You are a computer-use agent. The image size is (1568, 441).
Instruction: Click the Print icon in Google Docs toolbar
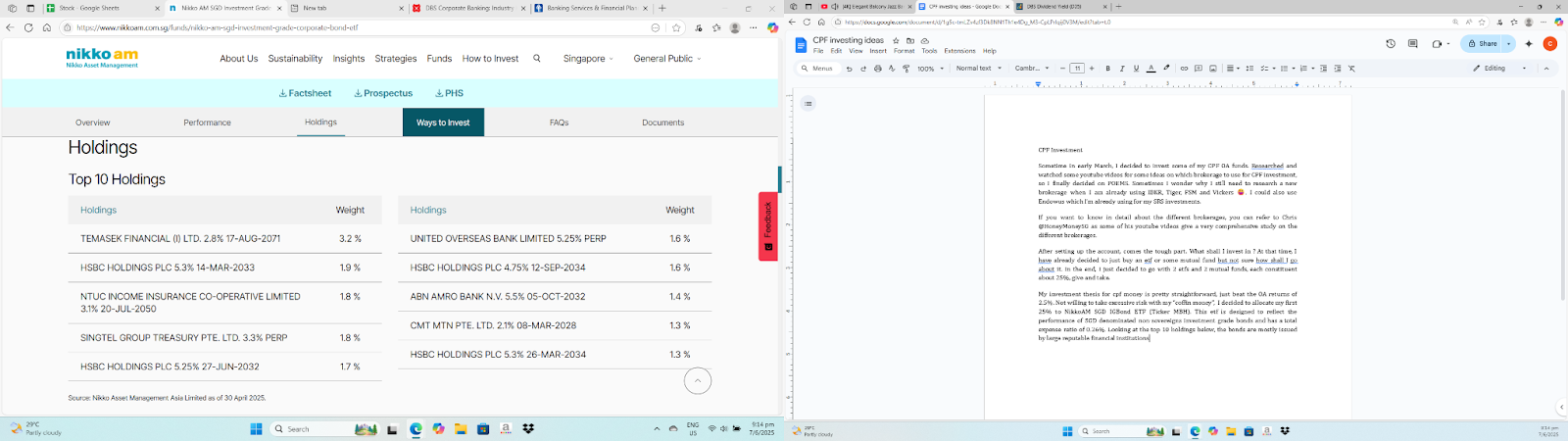878,69
